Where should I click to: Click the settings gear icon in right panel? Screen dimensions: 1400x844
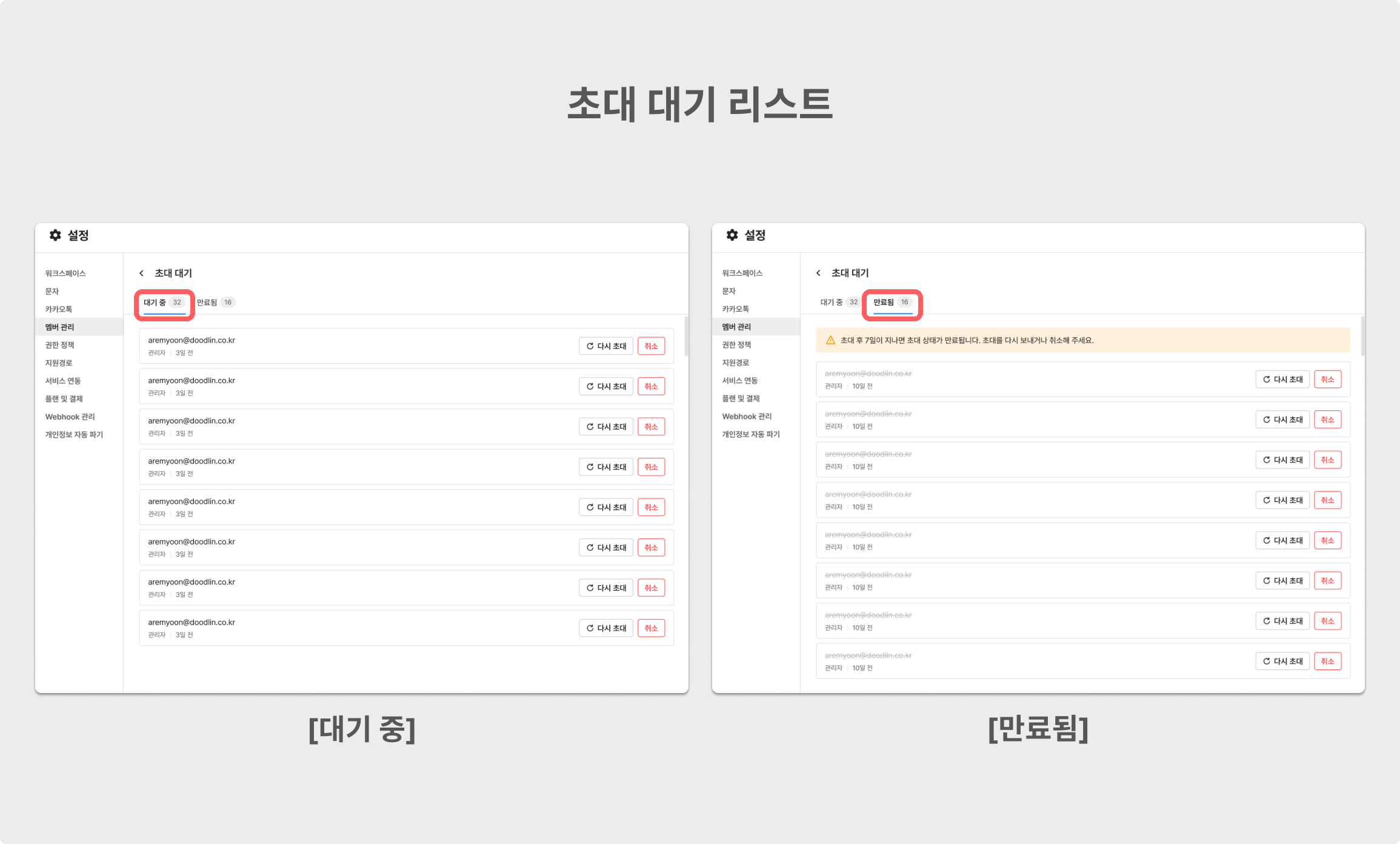pos(732,235)
